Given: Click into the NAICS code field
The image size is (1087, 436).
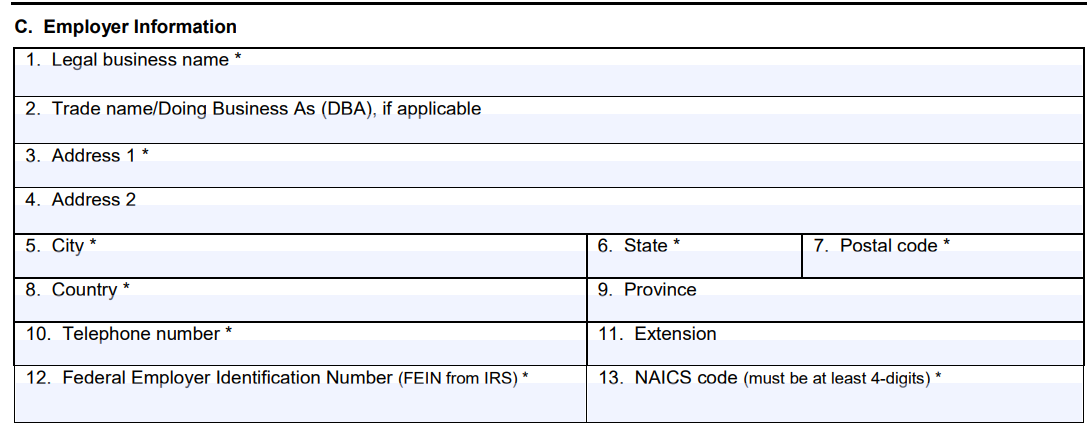Looking at the screenshot, I should pos(835,403).
